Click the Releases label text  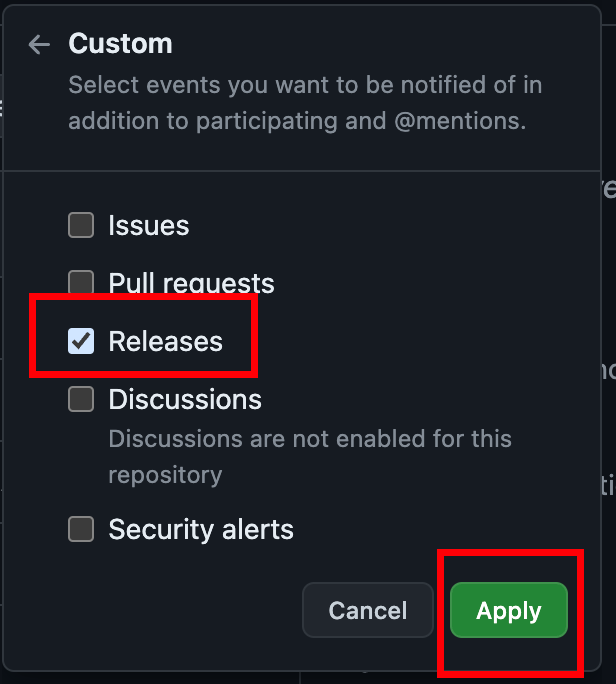(165, 341)
